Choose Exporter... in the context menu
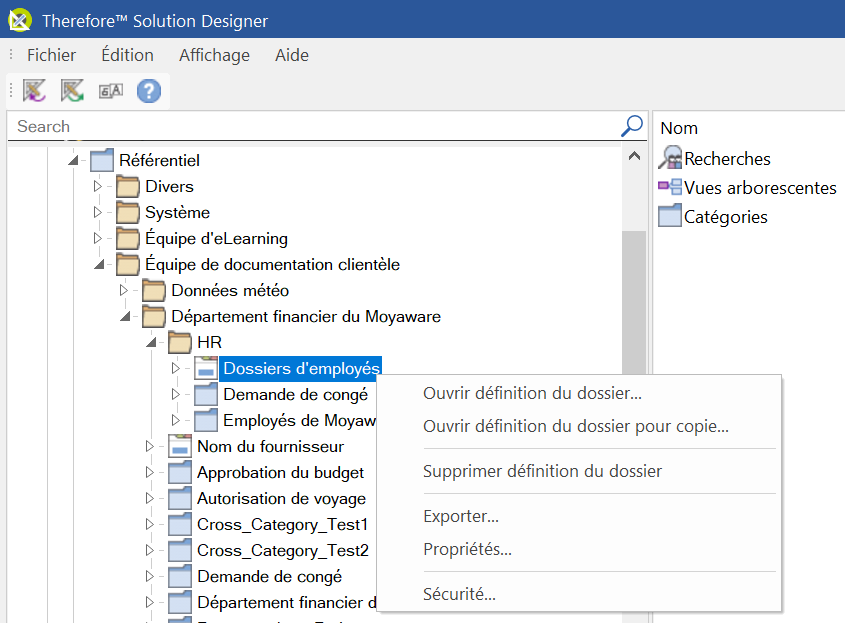Screen dimensions: 845x623 click(x=579, y=516)
